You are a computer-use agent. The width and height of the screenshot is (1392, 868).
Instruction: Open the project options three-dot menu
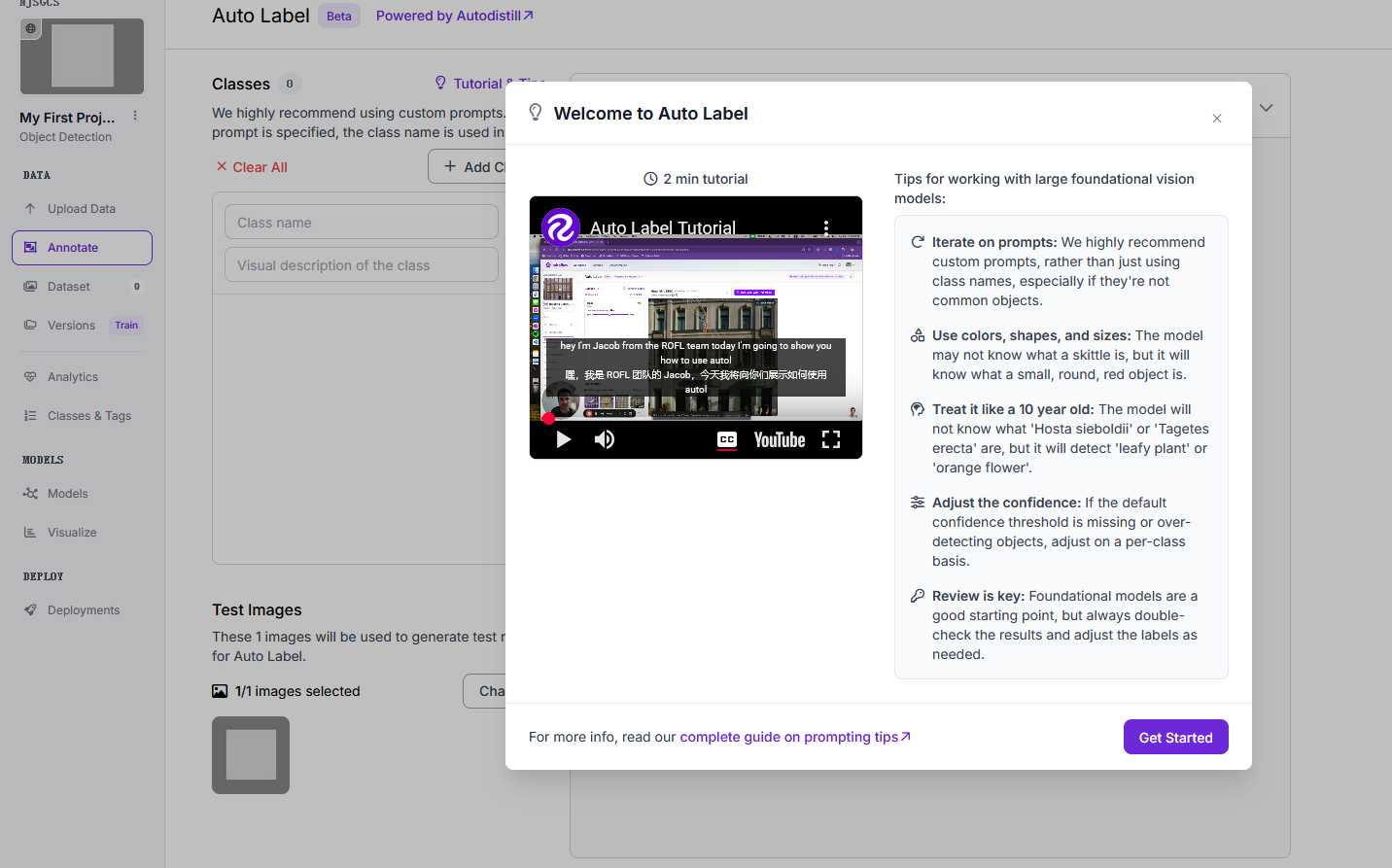(x=135, y=116)
